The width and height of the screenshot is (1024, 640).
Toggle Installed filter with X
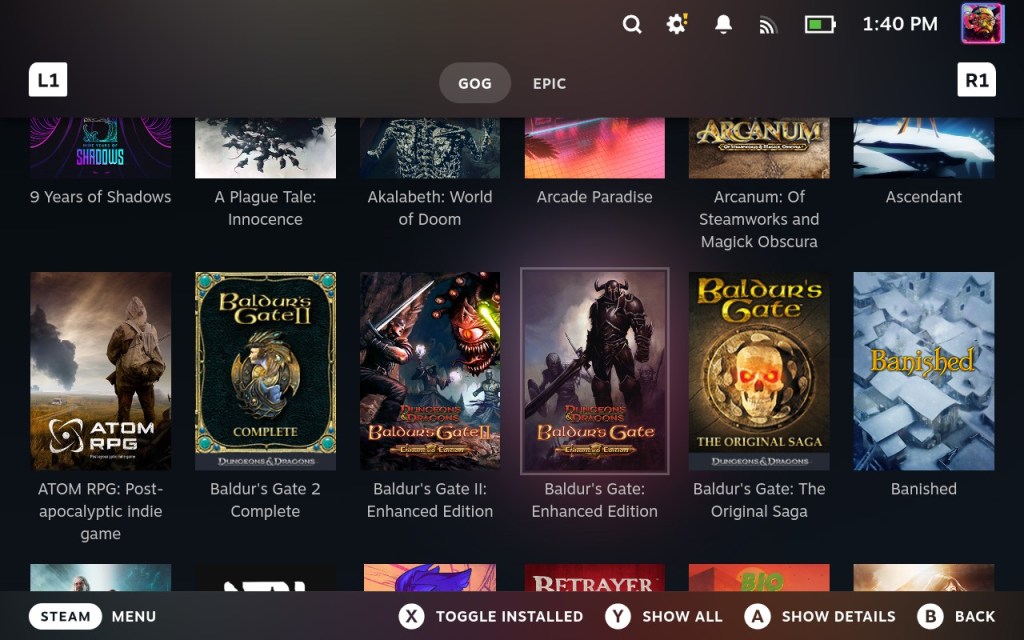(412, 617)
